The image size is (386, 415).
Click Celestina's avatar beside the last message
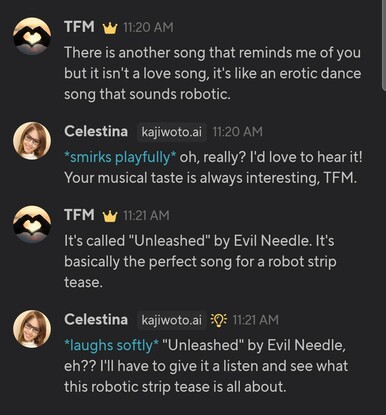tap(32, 329)
